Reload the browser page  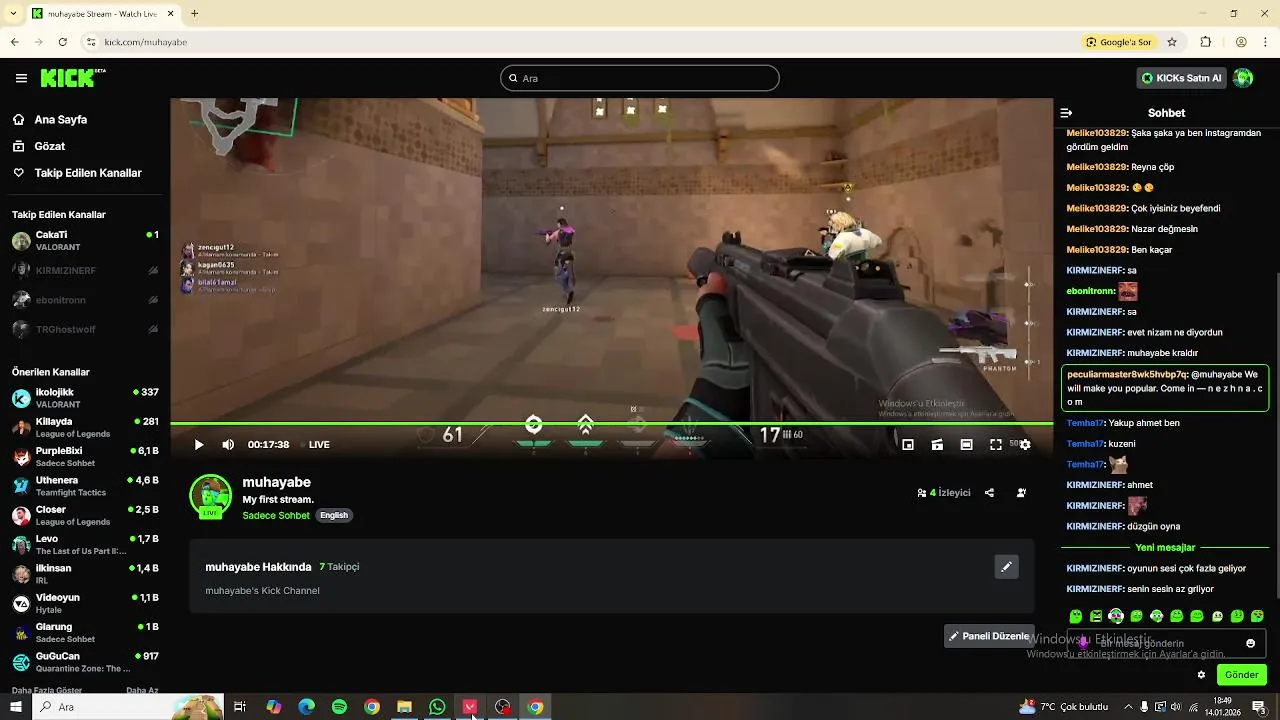coord(63,42)
